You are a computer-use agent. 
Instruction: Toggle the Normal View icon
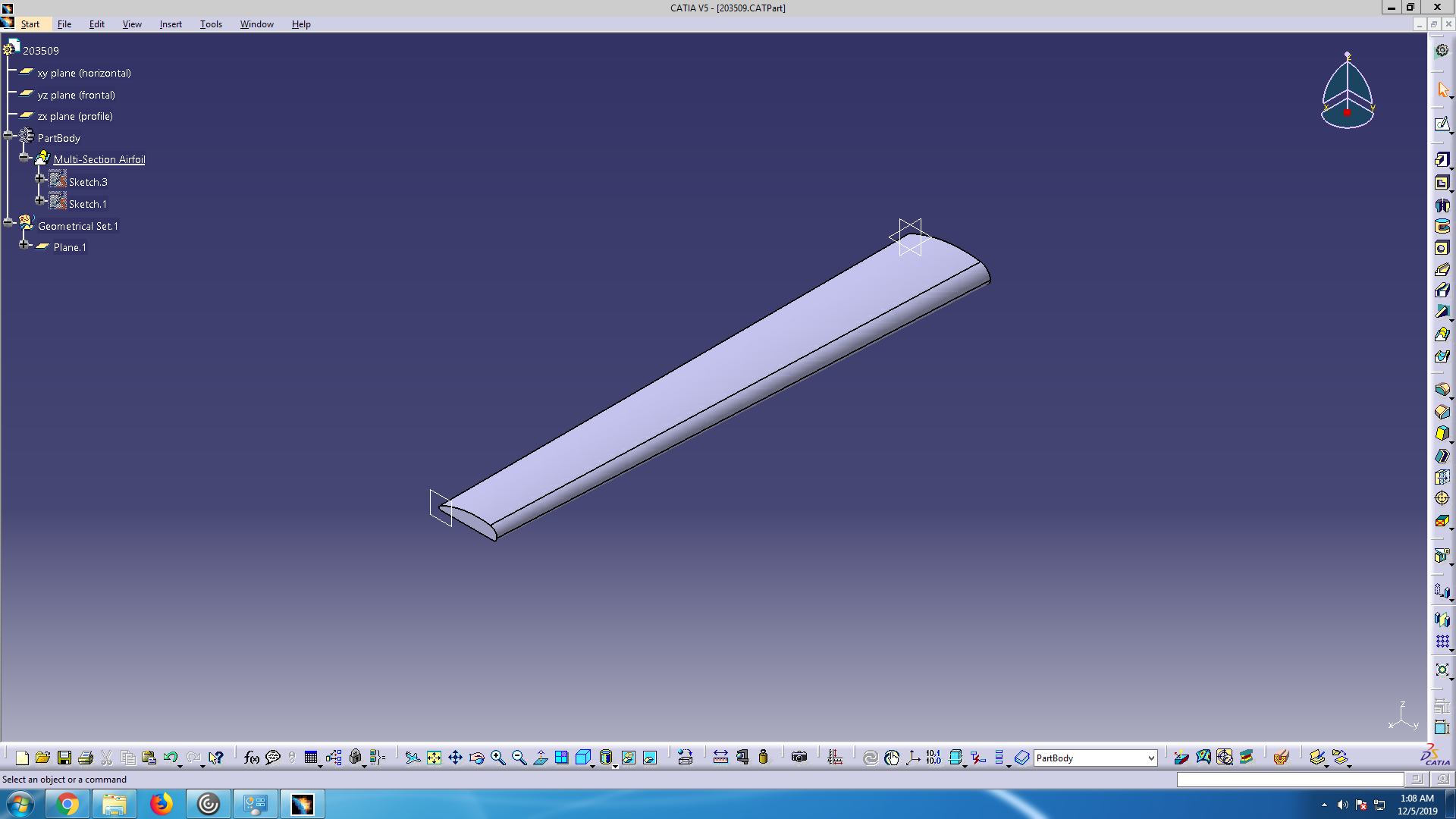pyautogui.click(x=540, y=758)
